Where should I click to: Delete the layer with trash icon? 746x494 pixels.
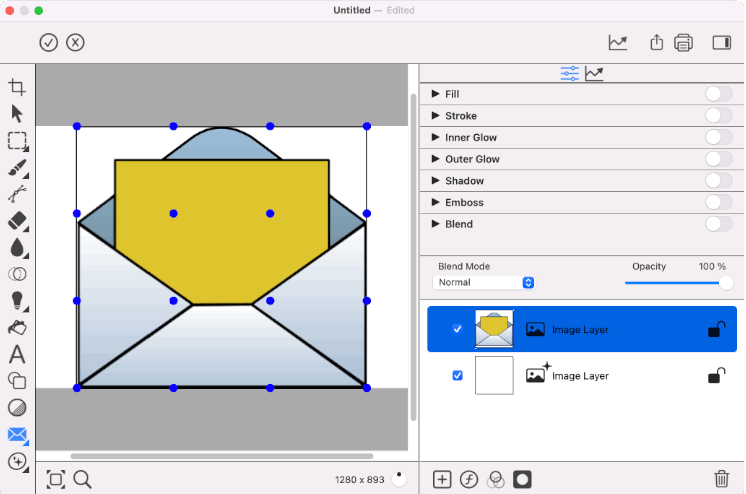(x=722, y=479)
